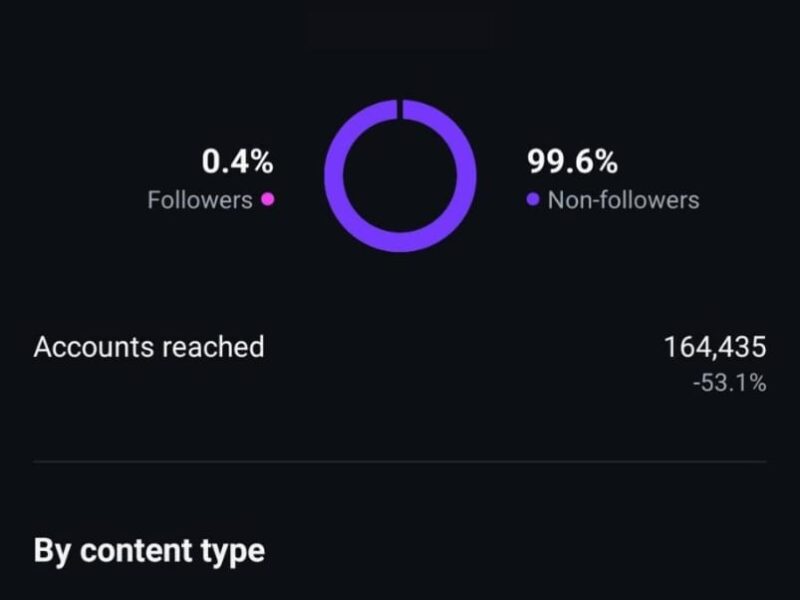Viewport: 800px width, 600px height.
Task: Click the 164,435 accounts reached value
Action: (x=715, y=347)
